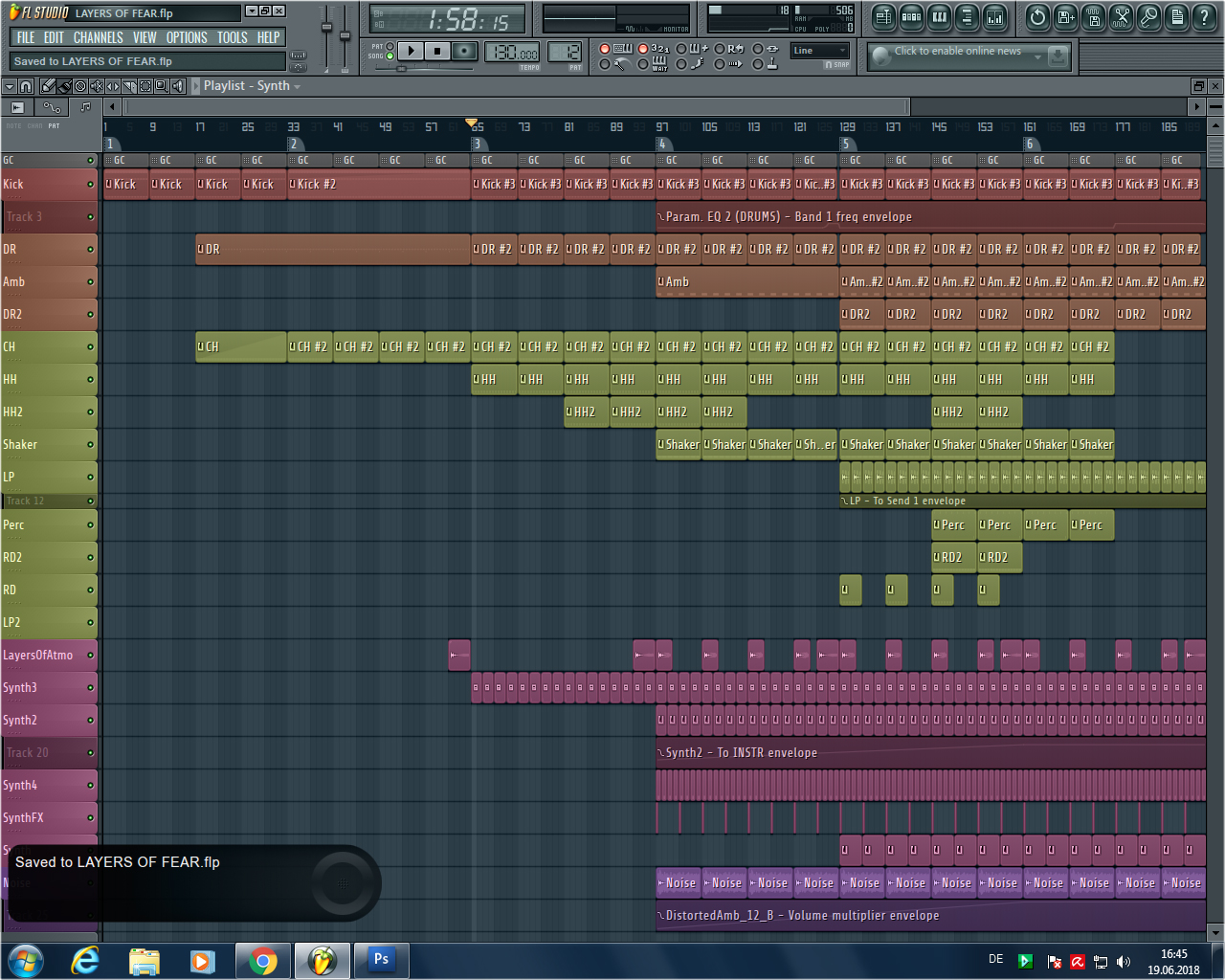Select the Zoom magnifier tool in Playlist
This screenshot has height=980, width=1225.
click(162, 86)
